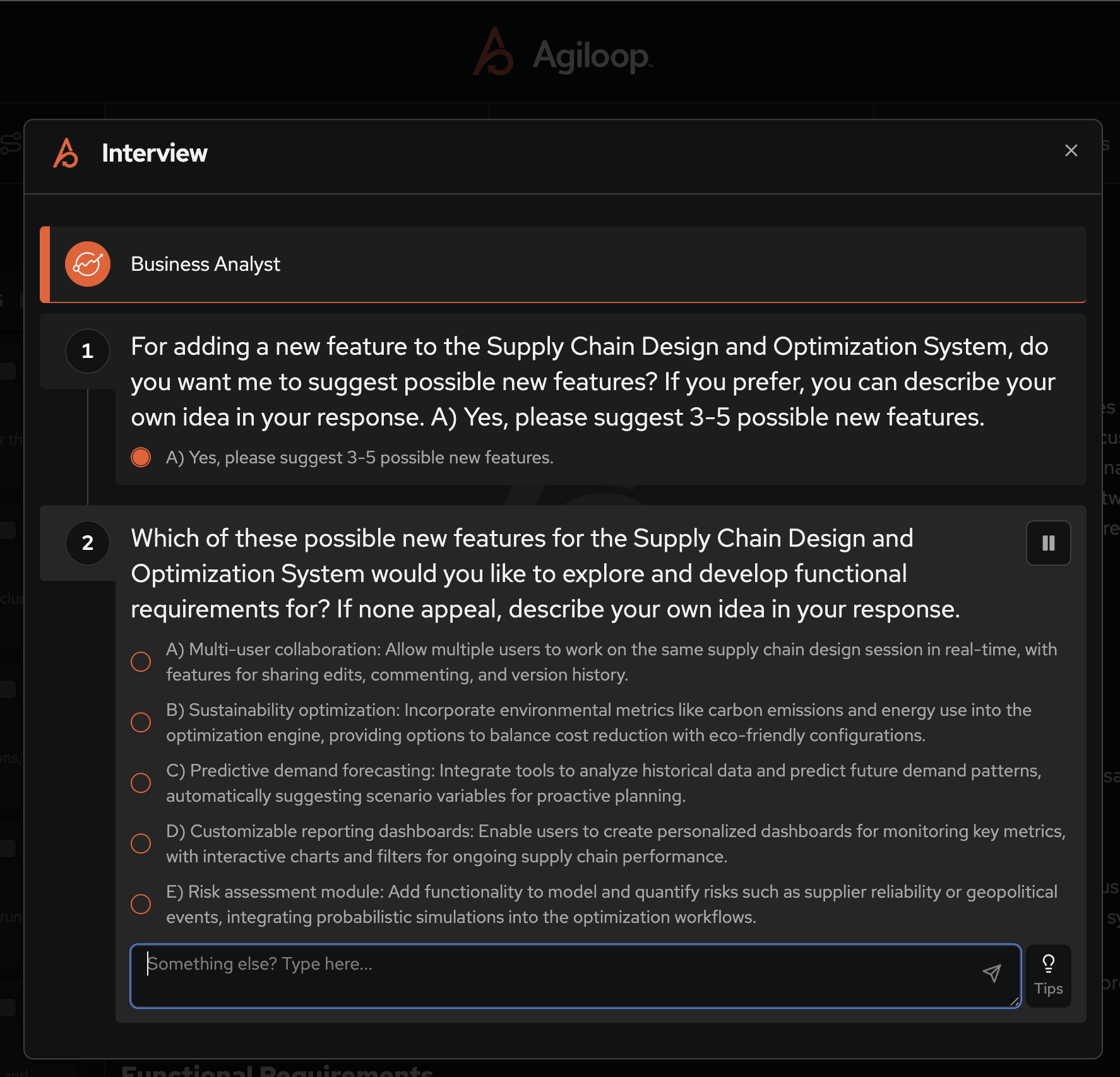Click question 2 text about exploring functional requirements
This screenshot has height=1077, width=1120.
tap(545, 574)
